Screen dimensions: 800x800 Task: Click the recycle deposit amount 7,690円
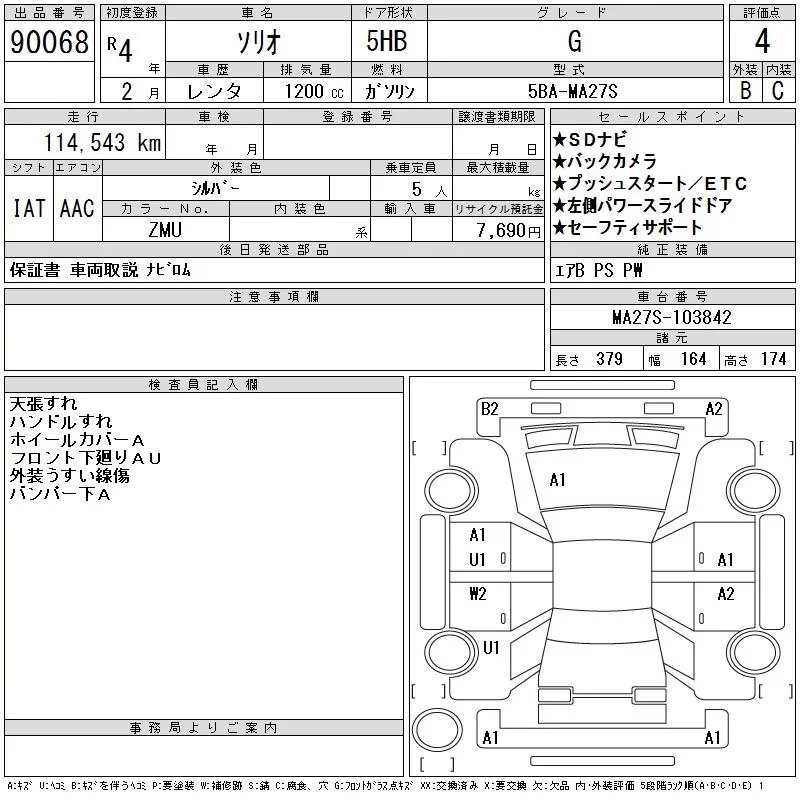point(498,229)
